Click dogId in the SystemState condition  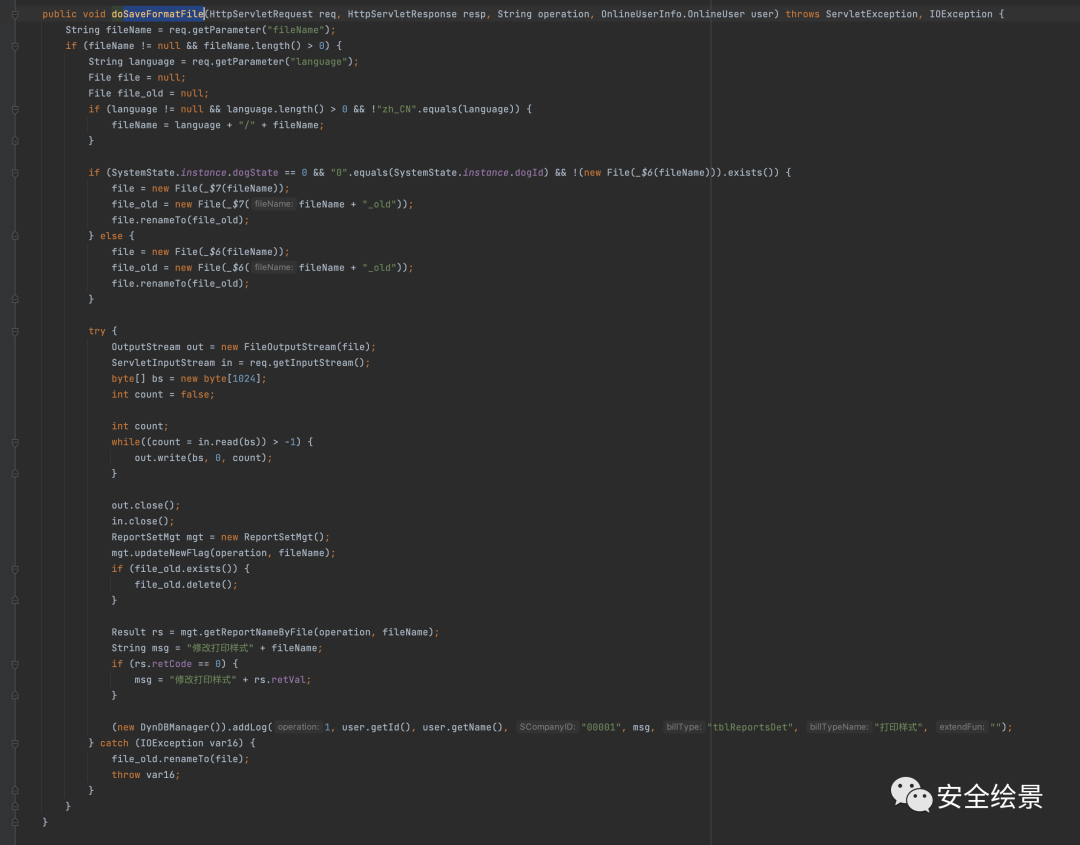pyautogui.click(x=529, y=173)
